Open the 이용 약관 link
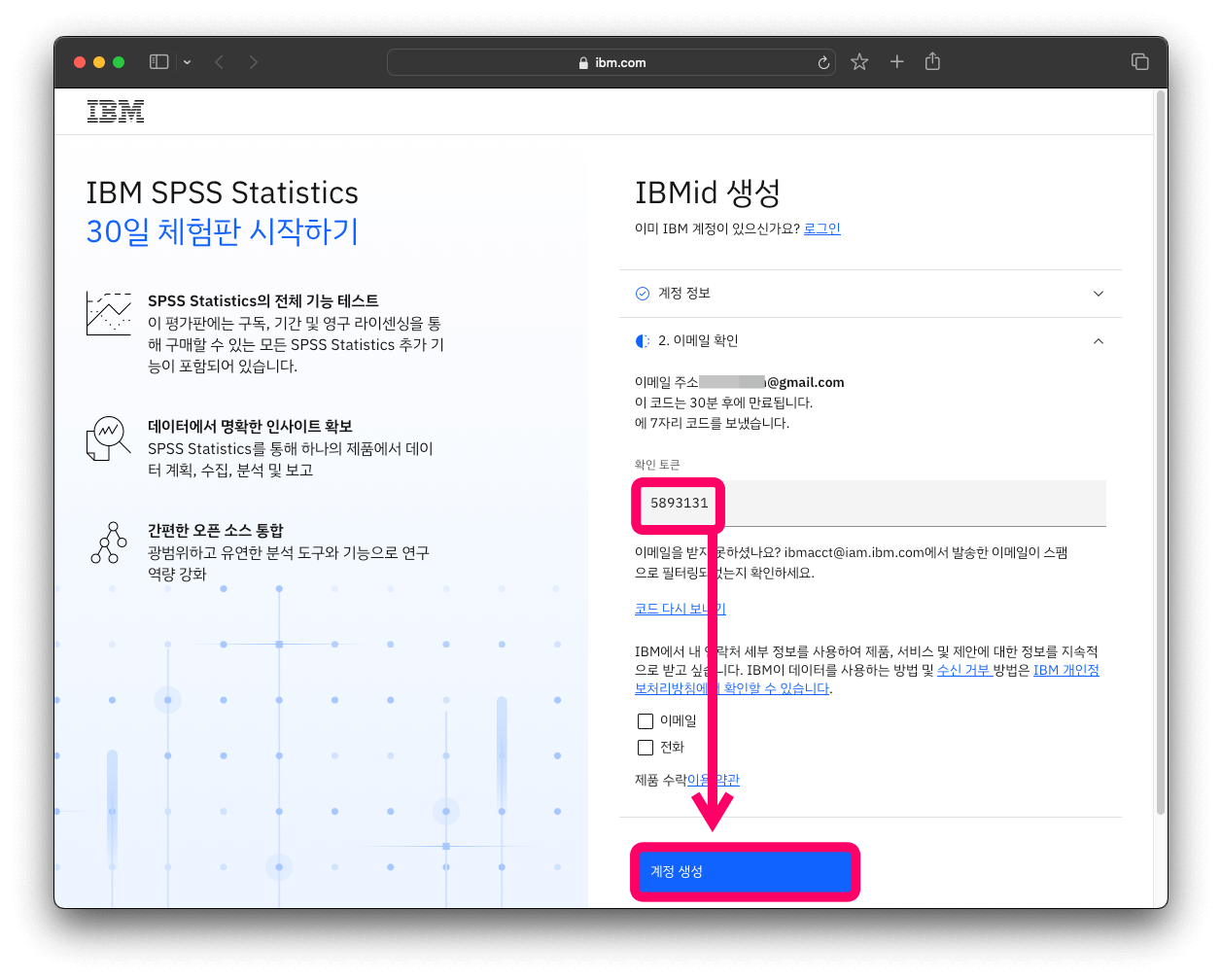This screenshot has width=1222, height=980. (714, 780)
